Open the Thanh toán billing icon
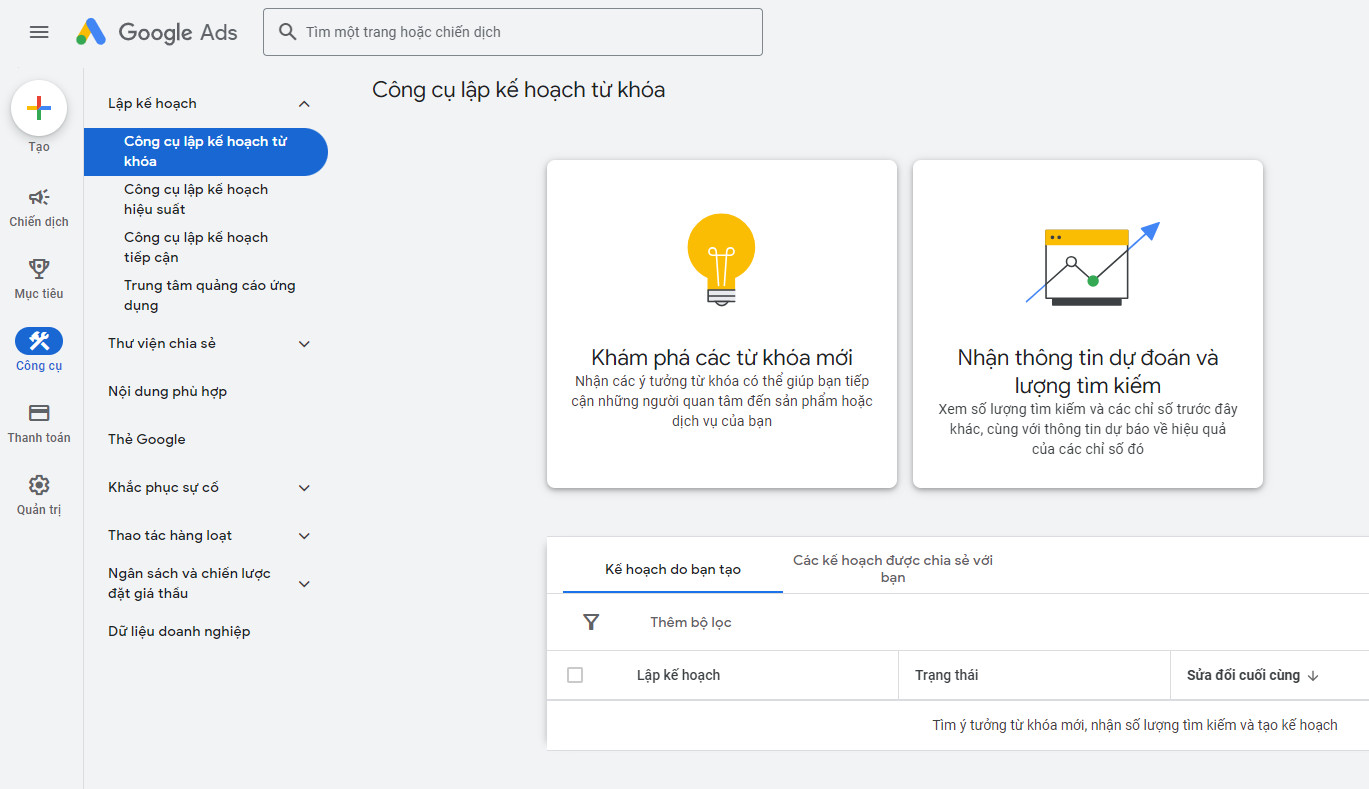 38,412
